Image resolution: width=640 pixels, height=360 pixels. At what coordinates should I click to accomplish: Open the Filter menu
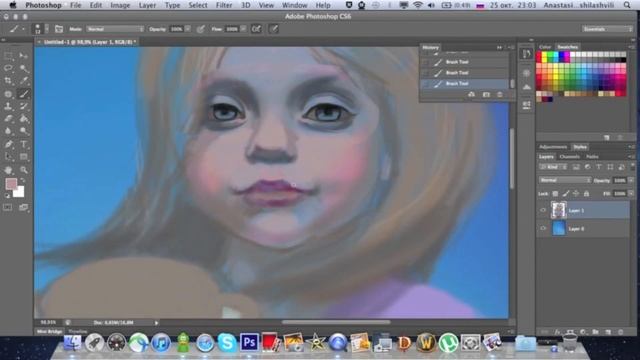(x=224, y=5)
